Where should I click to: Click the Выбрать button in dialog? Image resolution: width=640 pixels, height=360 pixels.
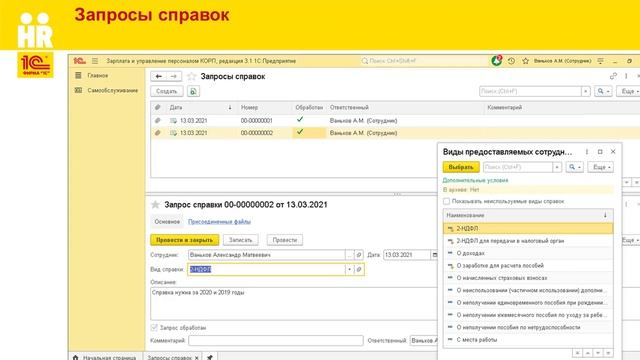[x=461, y=167]
